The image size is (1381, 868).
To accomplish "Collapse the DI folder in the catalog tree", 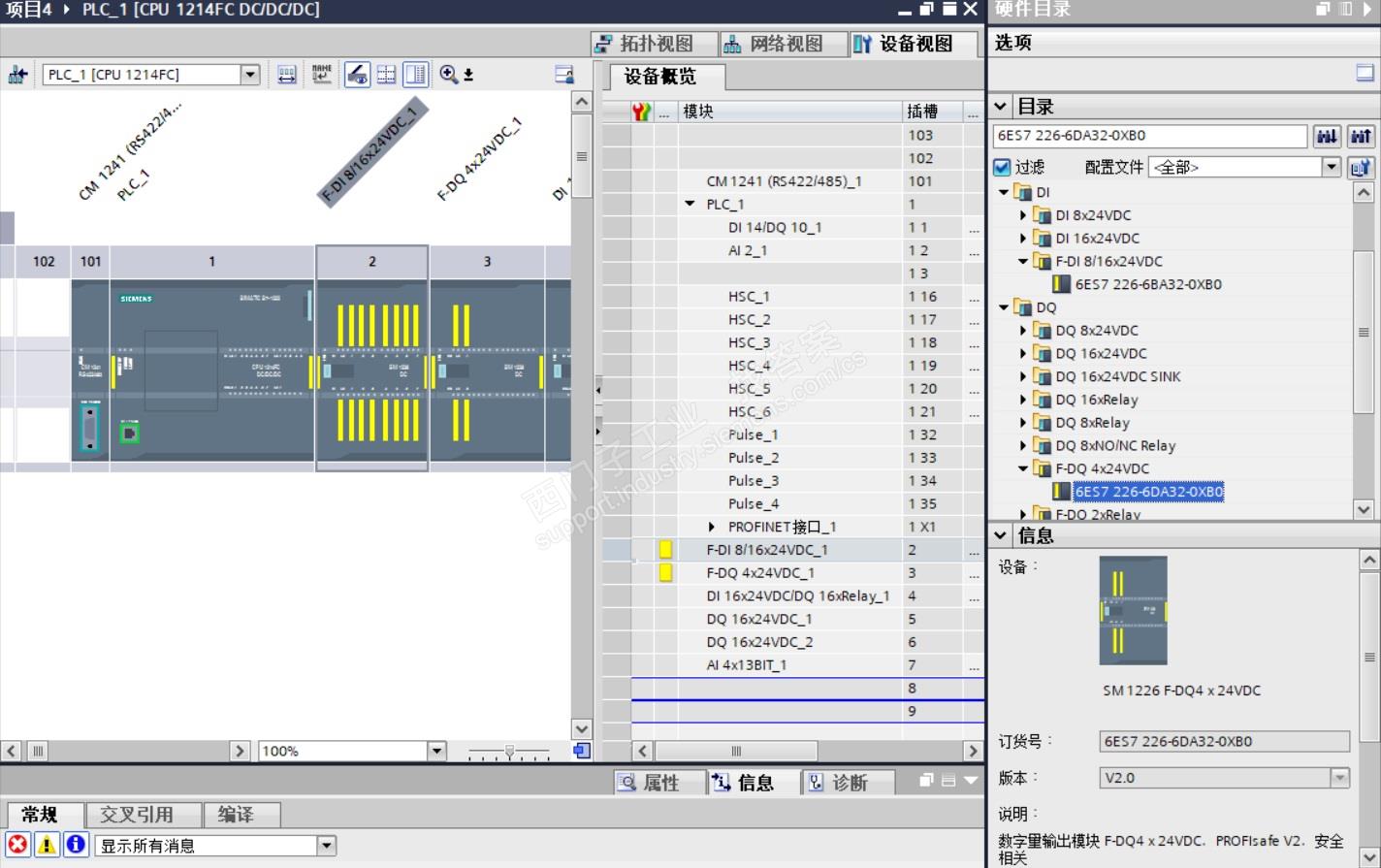I will pos(1004,192).
